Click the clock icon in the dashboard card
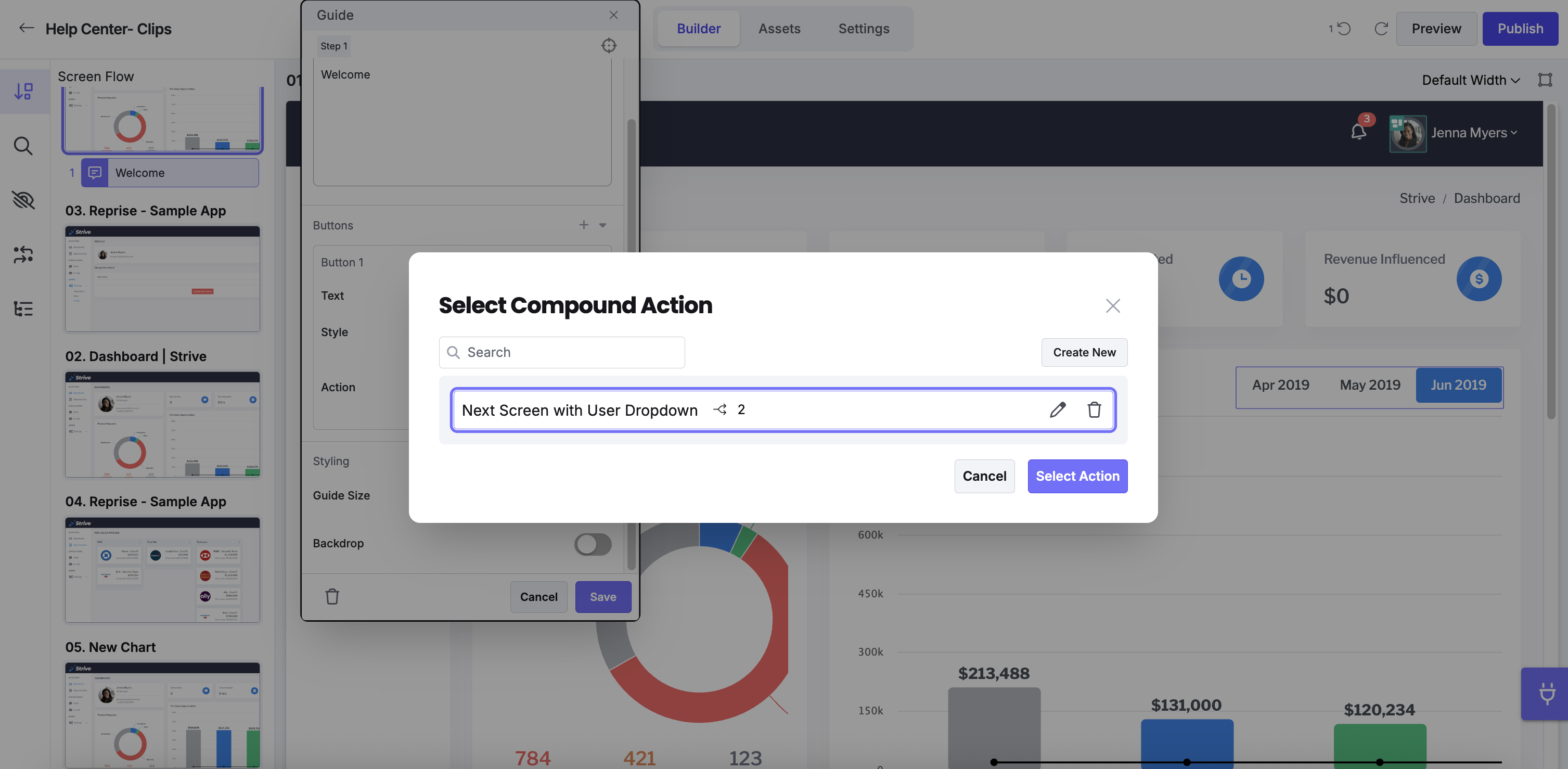This screenshot has width=1568, height=769. pyautogui.click(x=1241, y=279)
